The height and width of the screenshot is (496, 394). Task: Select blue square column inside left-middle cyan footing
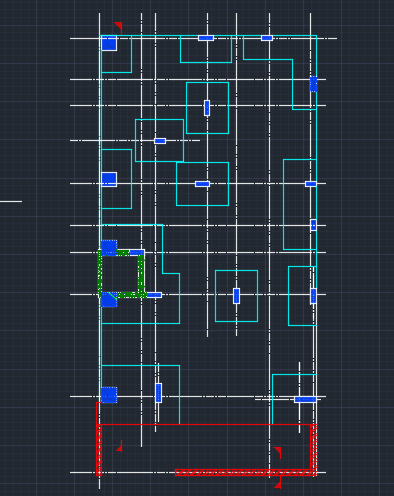coord(109,179)
